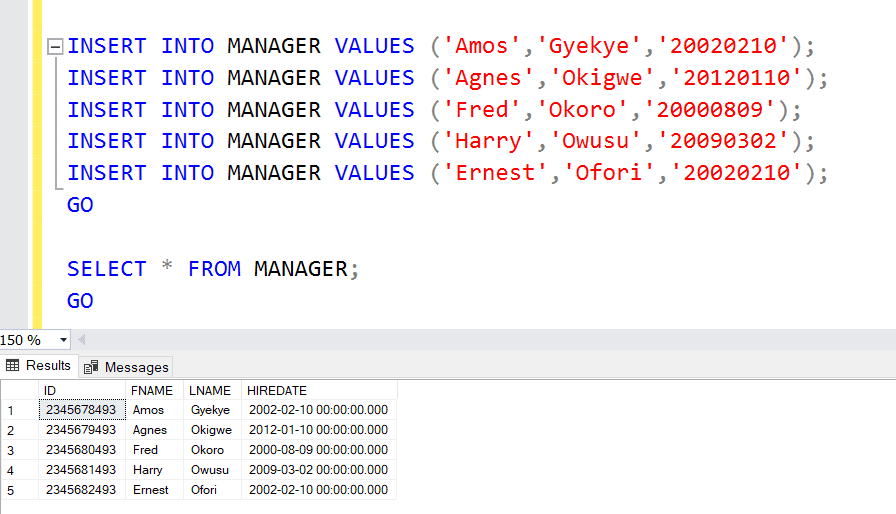The width and height of the screenshot is (896, 514).
Task: Click the Okoro last name cell
Action: [x=208, y=450]
